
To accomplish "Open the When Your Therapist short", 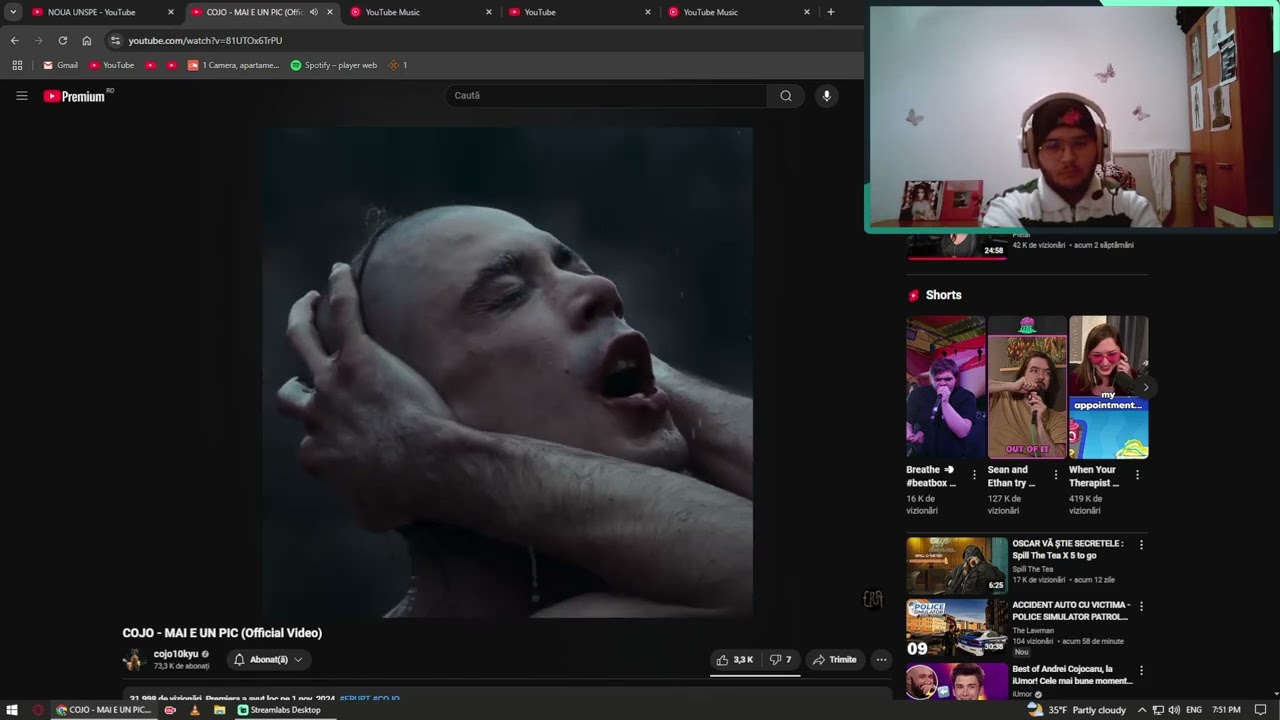I will [1108, 387].
